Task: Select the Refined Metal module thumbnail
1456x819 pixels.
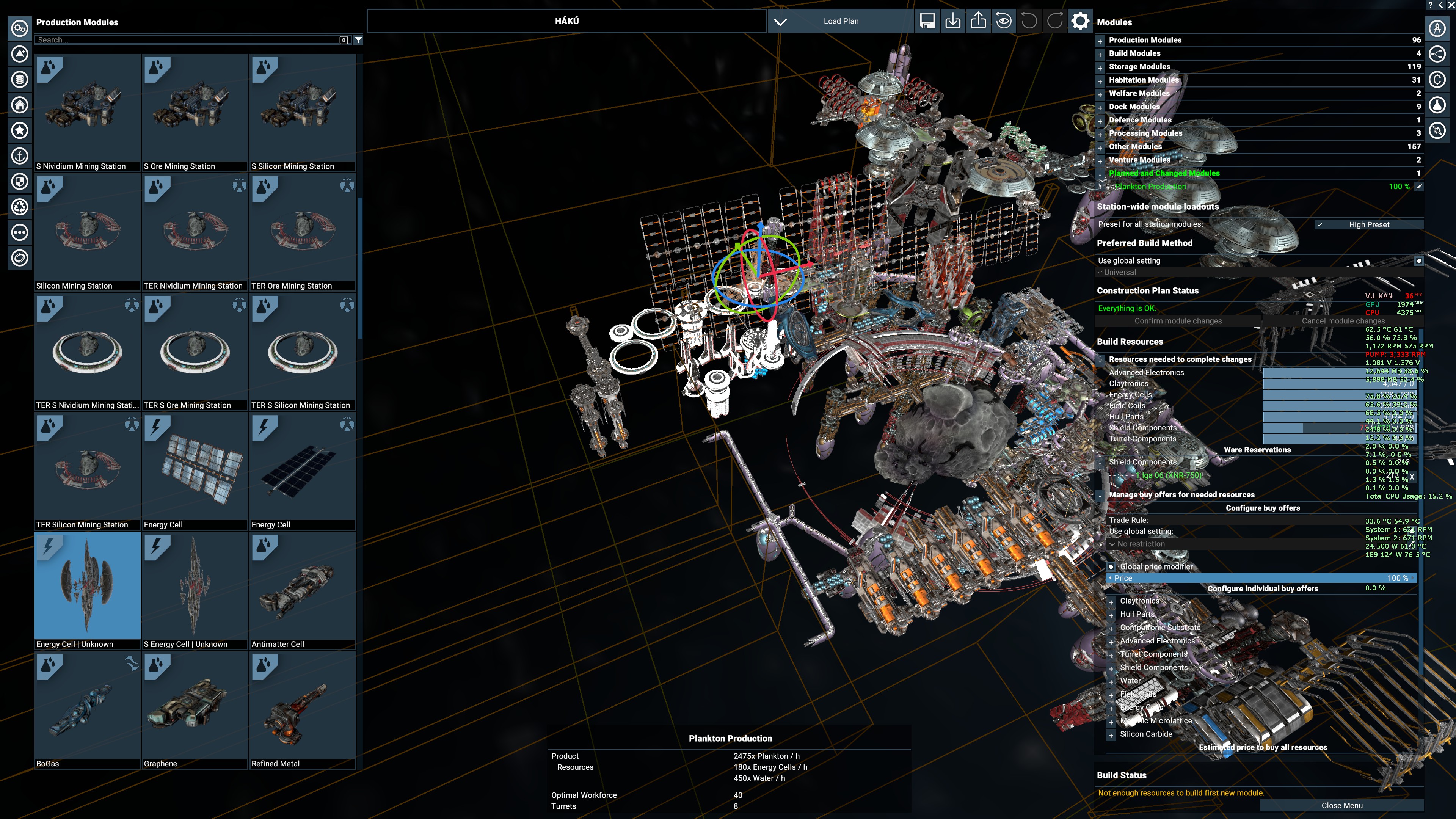Action: [303, 710]
